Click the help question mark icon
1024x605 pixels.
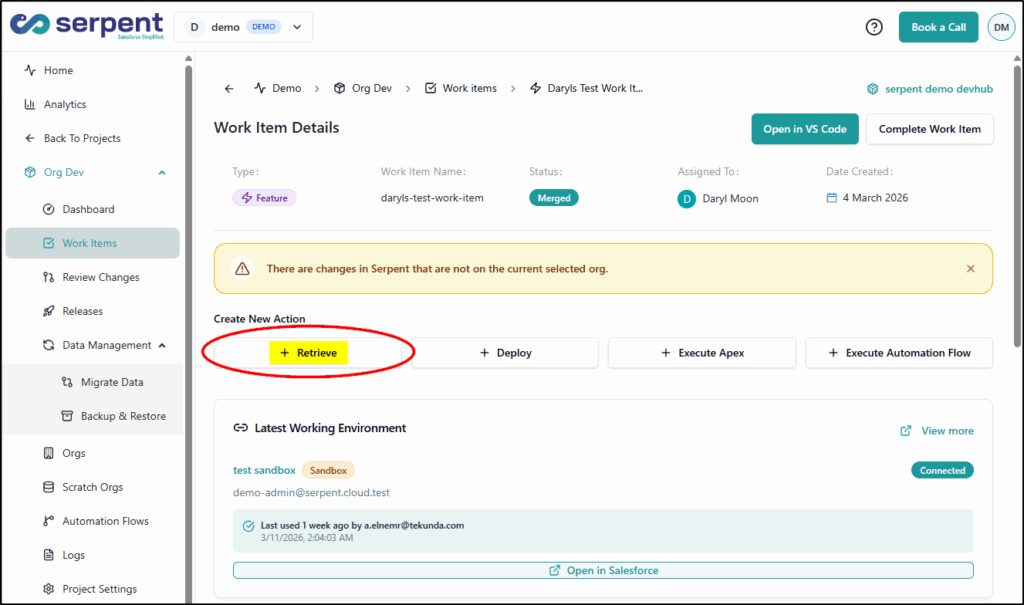click(x=874, y=27)
